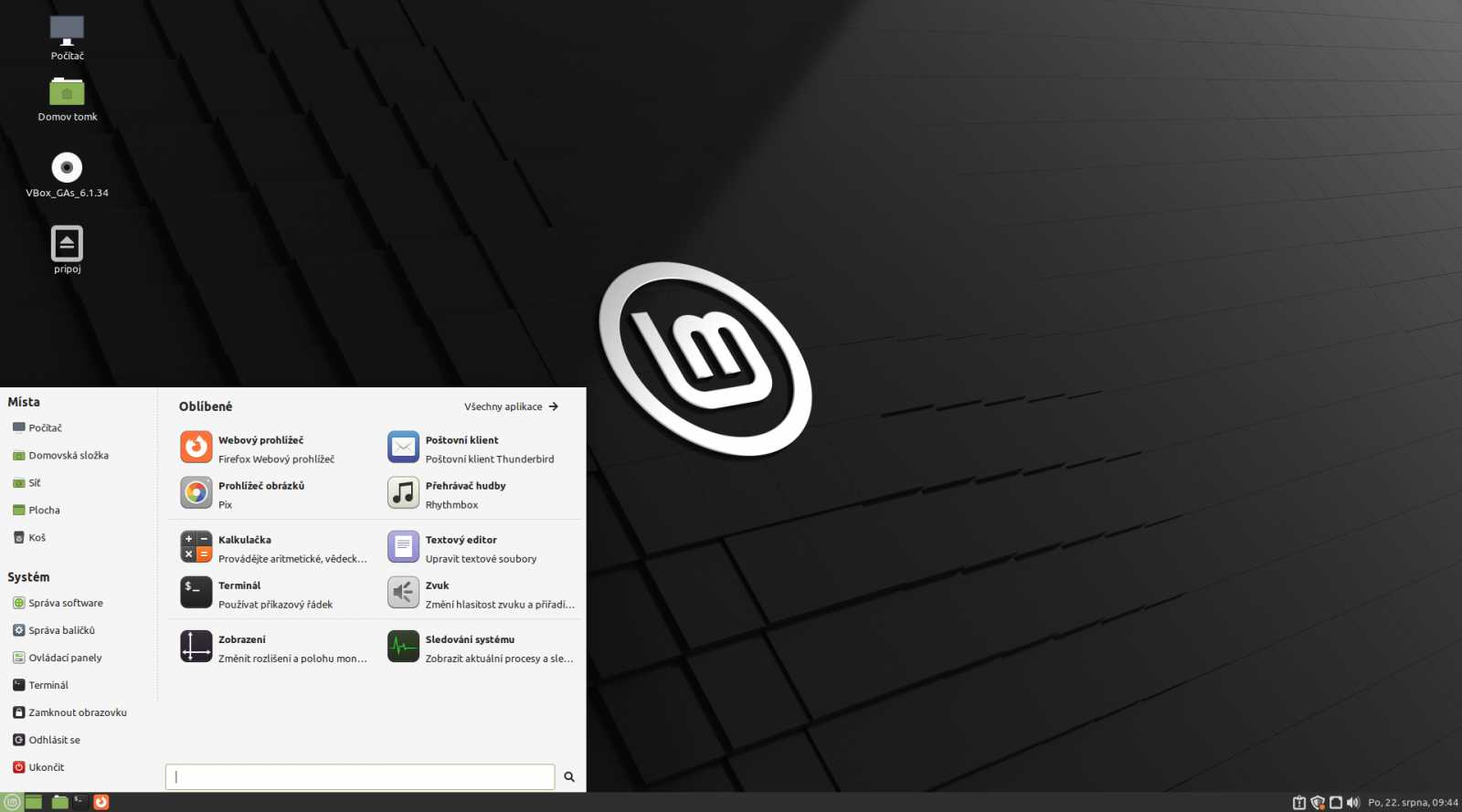
Task: Click Zamknout obrazovku
Action: (x=70, y=712)
